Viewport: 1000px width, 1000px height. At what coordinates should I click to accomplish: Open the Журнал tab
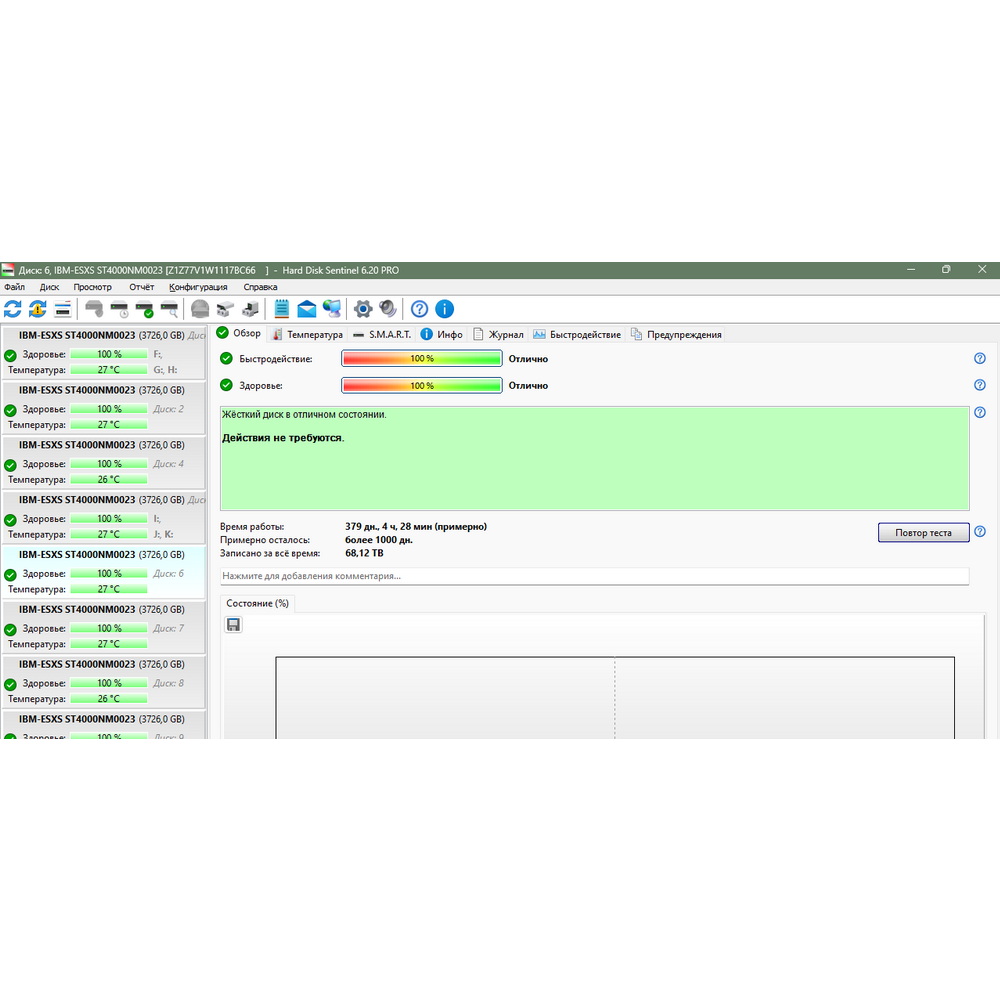click(498, 334)
